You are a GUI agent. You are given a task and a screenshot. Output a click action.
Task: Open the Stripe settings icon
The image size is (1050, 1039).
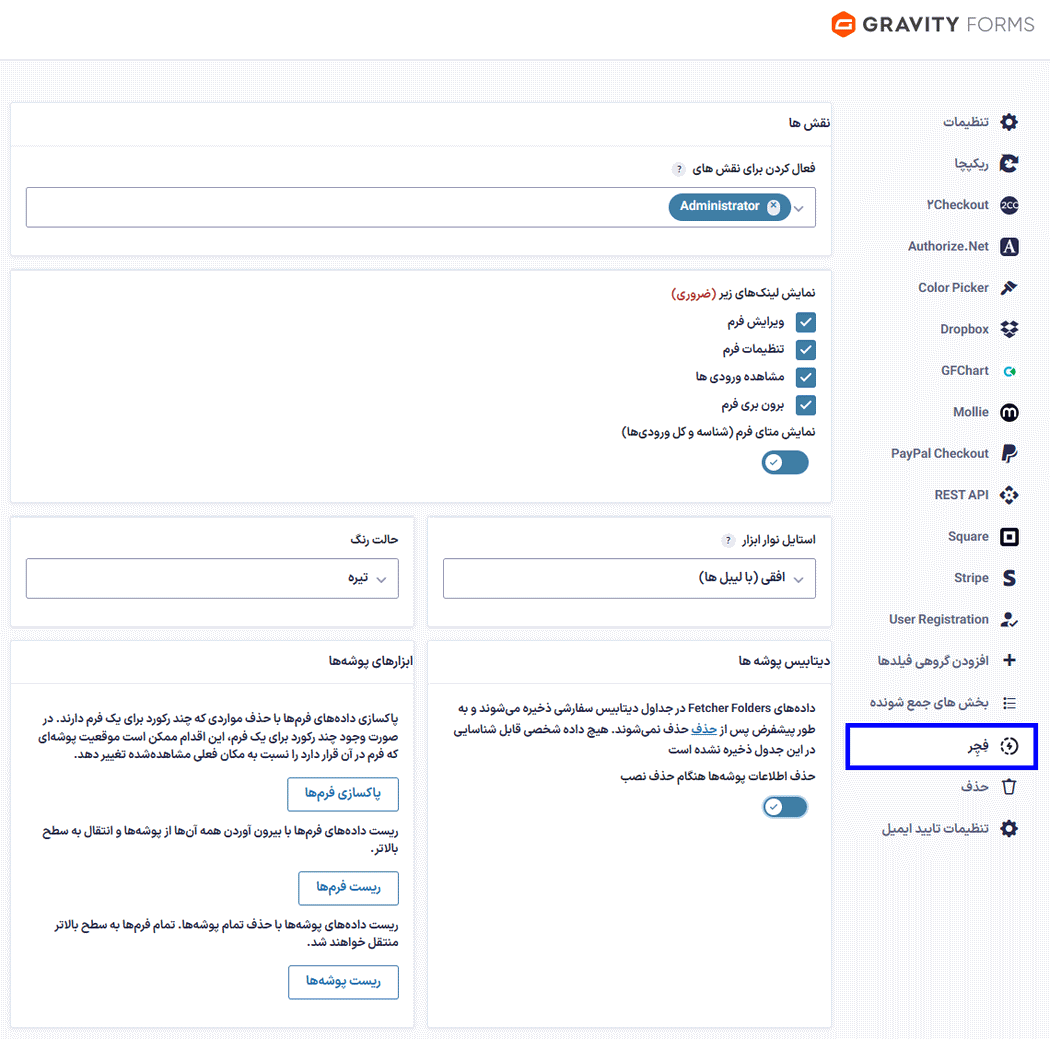pos(1009,578)
